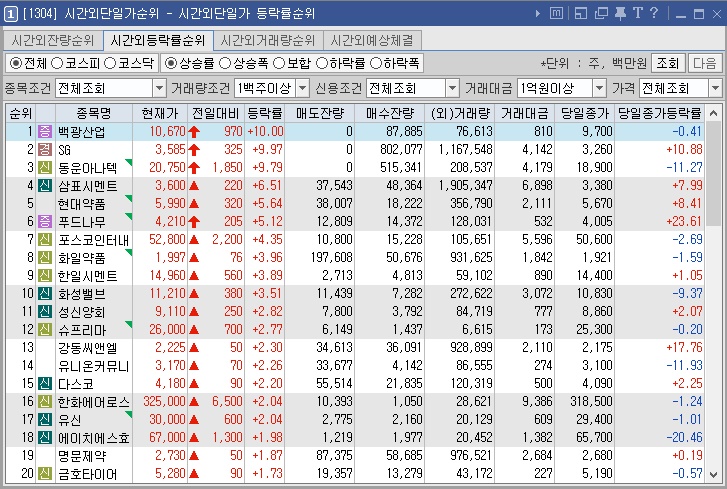This screenshot has height=489, width=727.
Task: Click the 종목명 column header
Action: [94, 113]
